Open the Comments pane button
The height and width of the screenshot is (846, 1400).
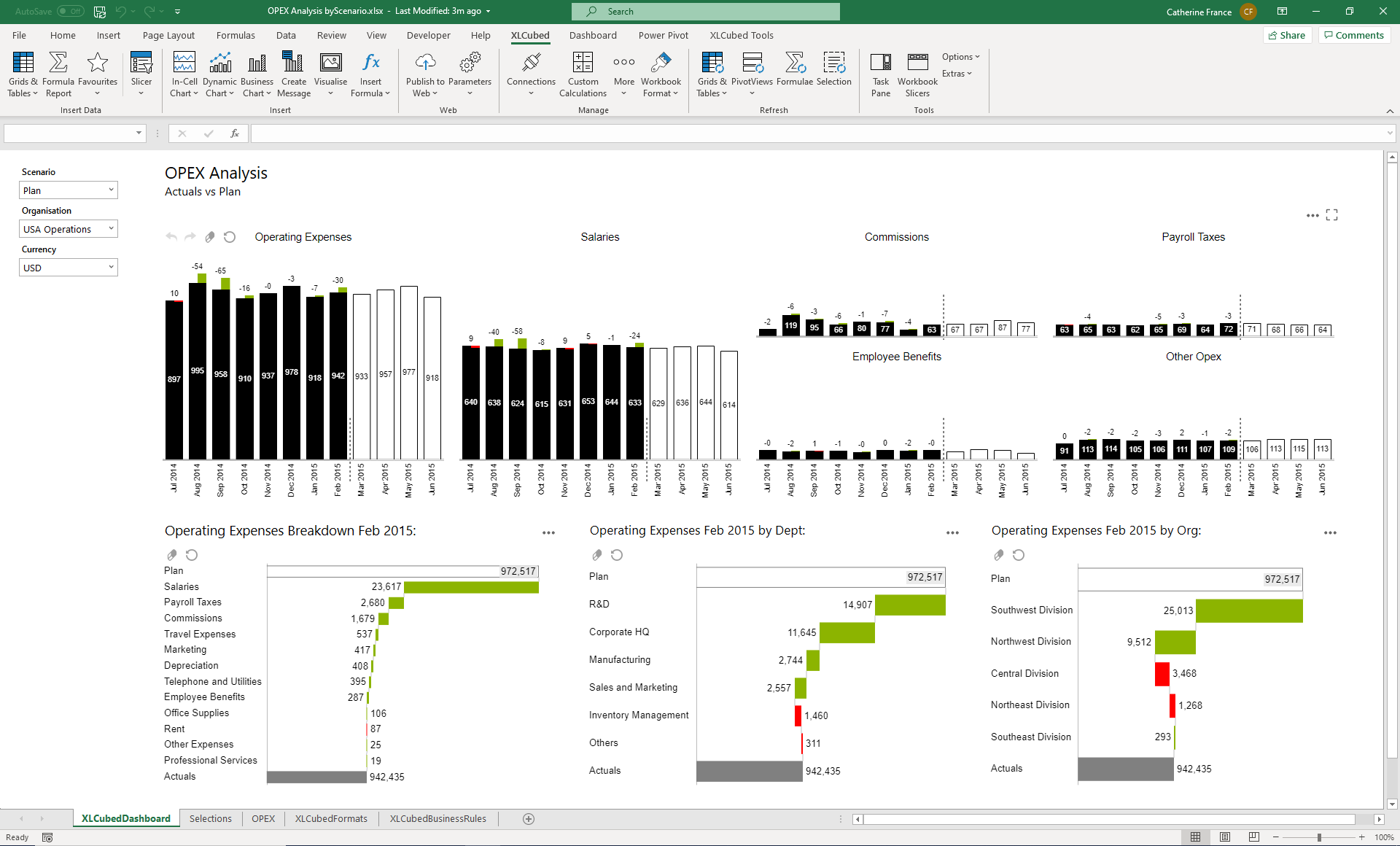click(x=1353, y=35)
